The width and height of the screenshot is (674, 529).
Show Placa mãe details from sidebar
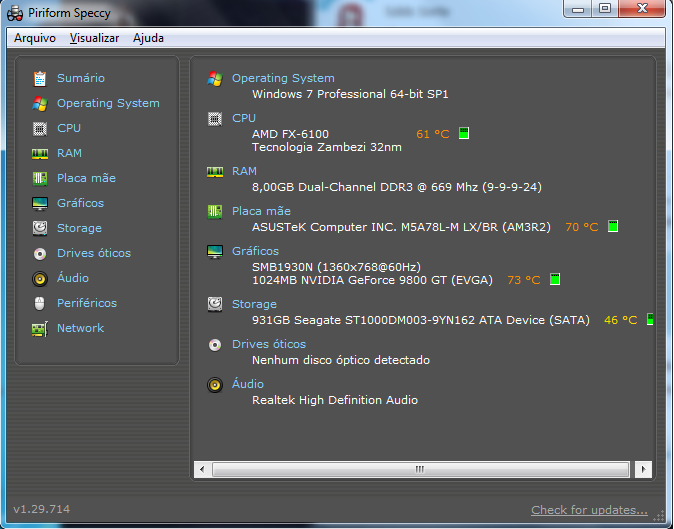(x=86, y=178)
